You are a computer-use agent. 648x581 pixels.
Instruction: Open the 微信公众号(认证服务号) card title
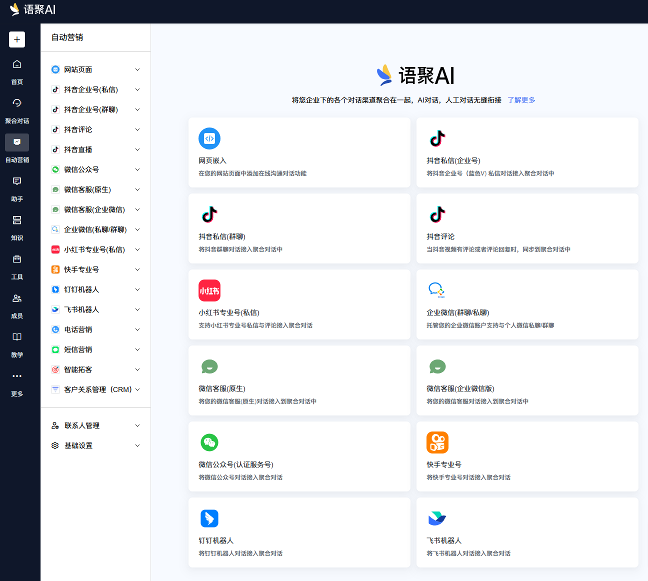click(x=236, y=464)
